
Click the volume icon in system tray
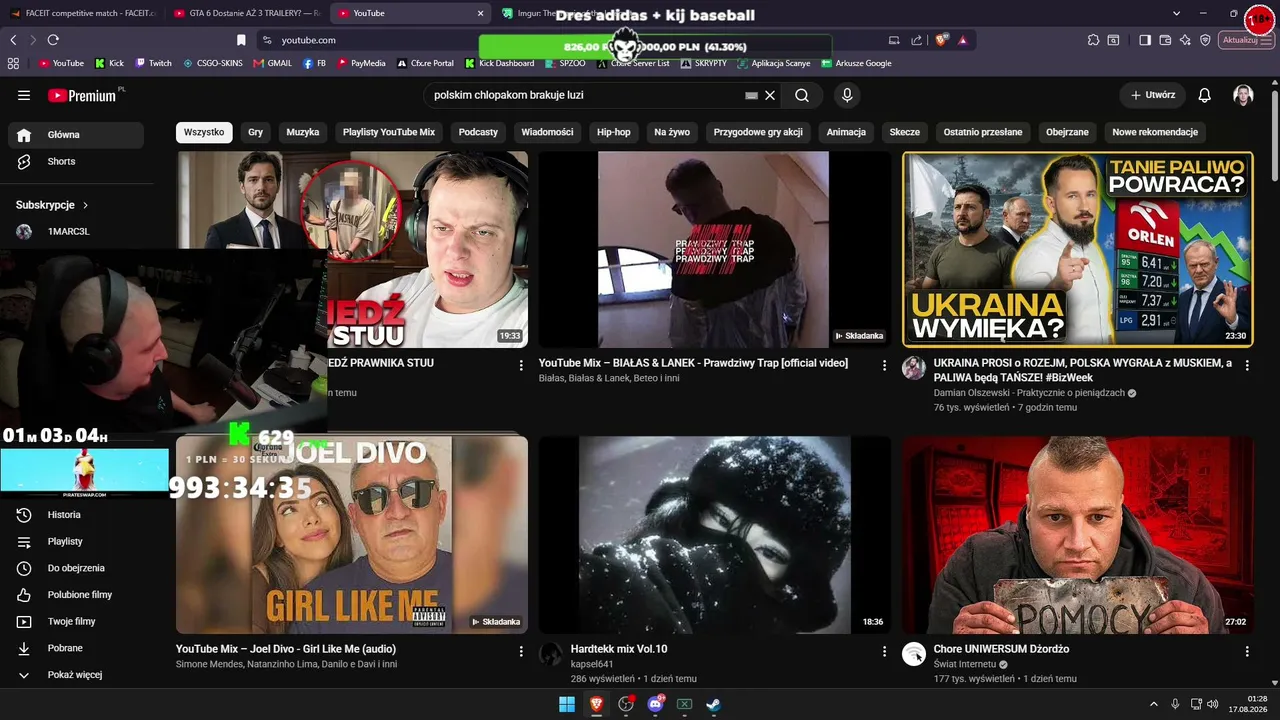pyautogui.click(x=1213, y=704)
